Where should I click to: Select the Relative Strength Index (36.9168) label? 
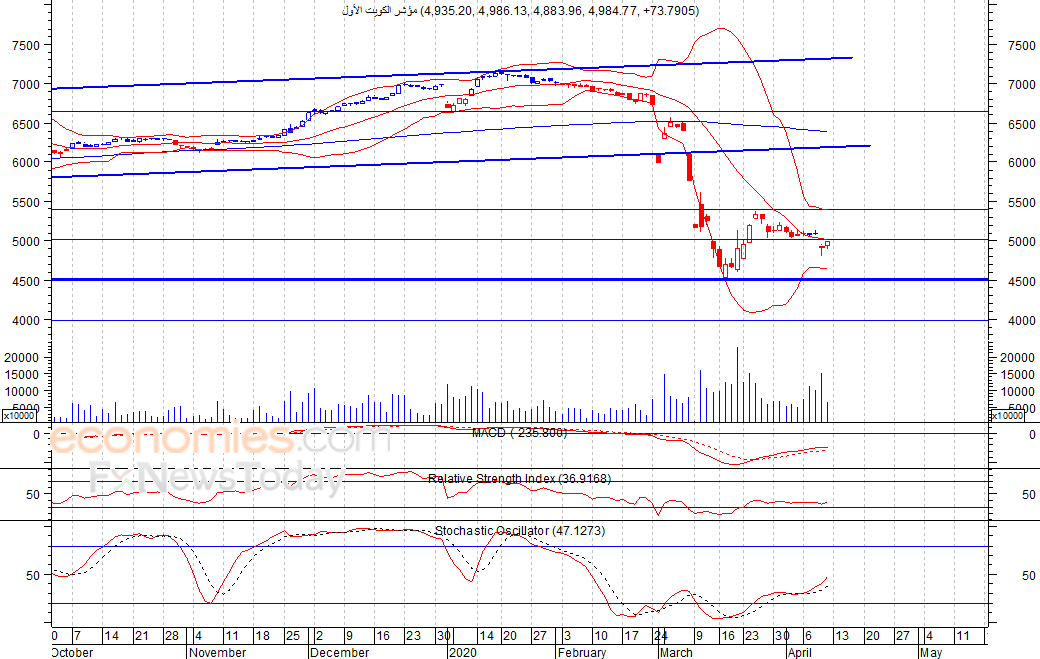(519, 479)
